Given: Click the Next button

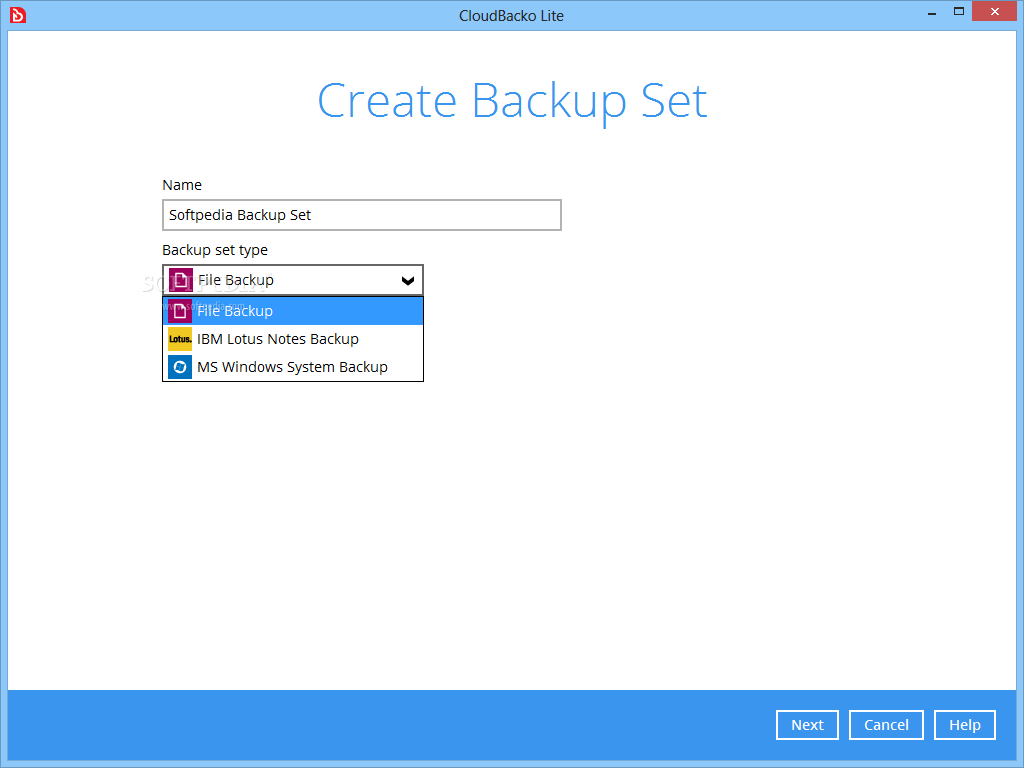Looking at the screenshot, I should (x=807, y=725).
